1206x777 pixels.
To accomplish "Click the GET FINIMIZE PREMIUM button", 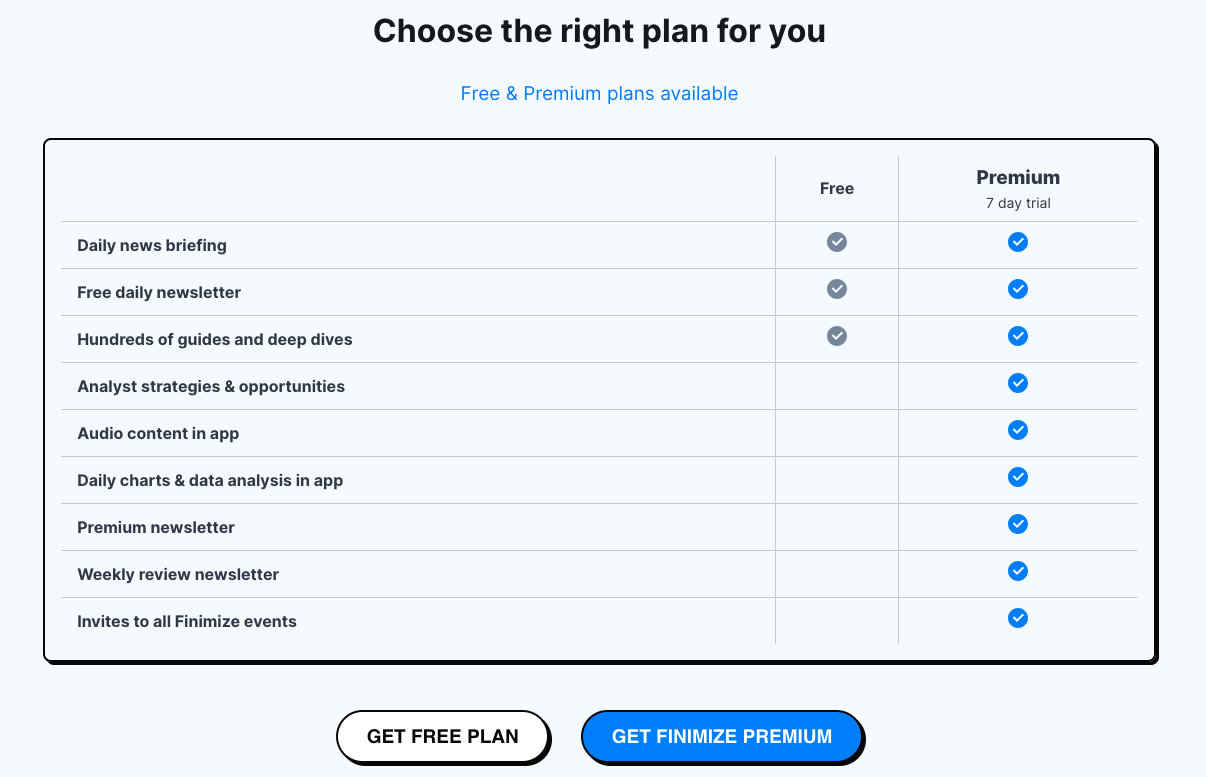I will [x=722, y=735].
